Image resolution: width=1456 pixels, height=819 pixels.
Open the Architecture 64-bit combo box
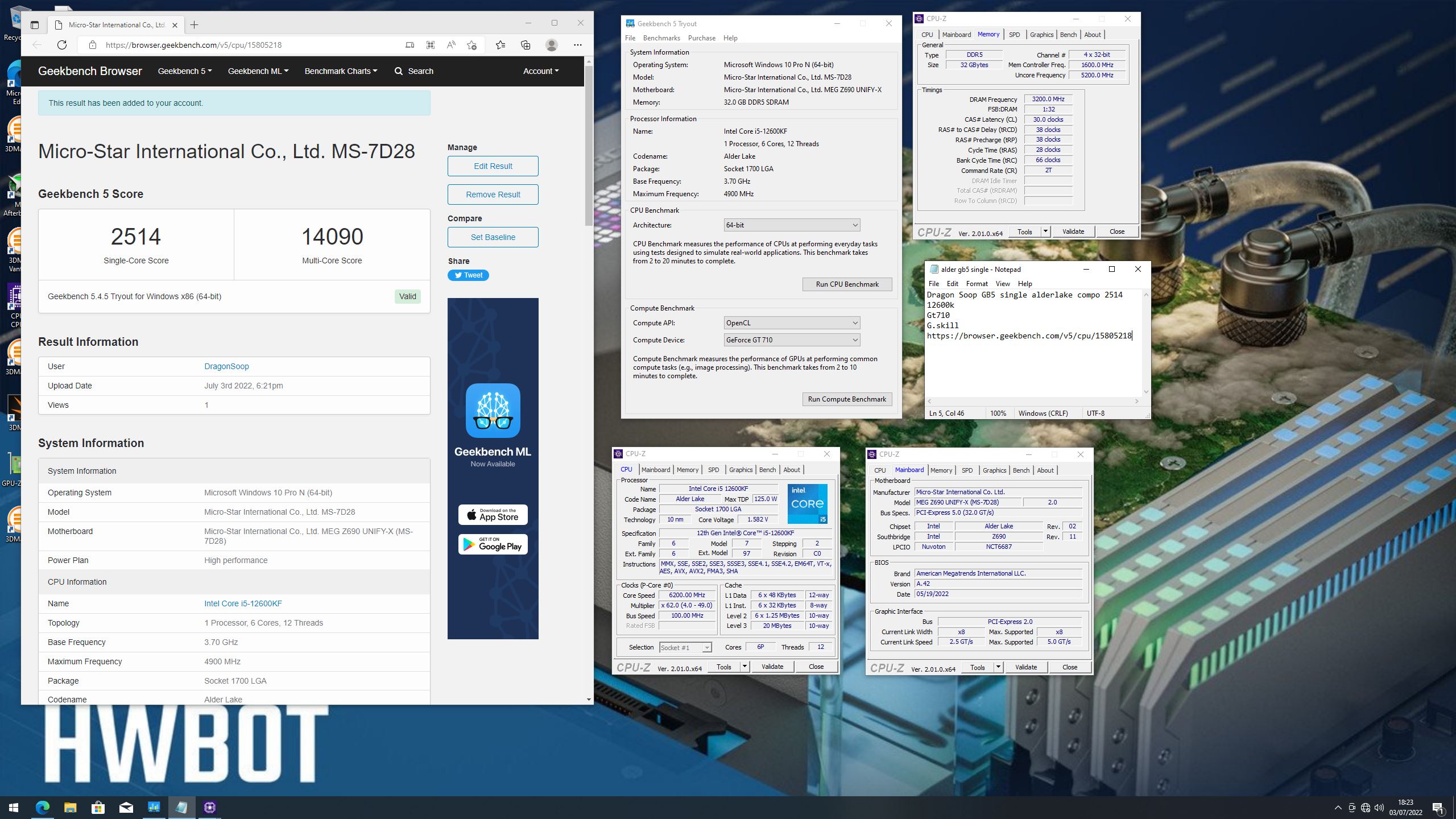792,225
